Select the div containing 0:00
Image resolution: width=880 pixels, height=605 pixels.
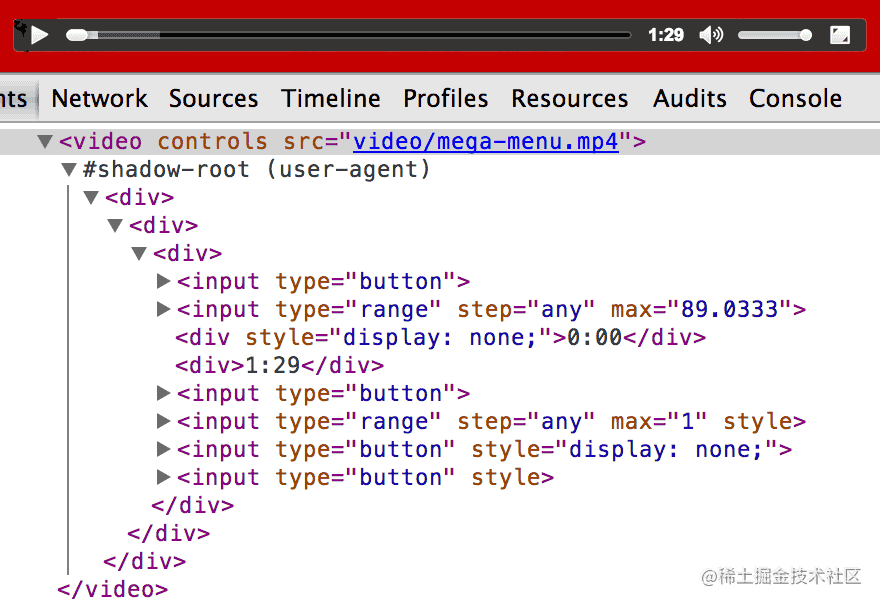(441, 337)
